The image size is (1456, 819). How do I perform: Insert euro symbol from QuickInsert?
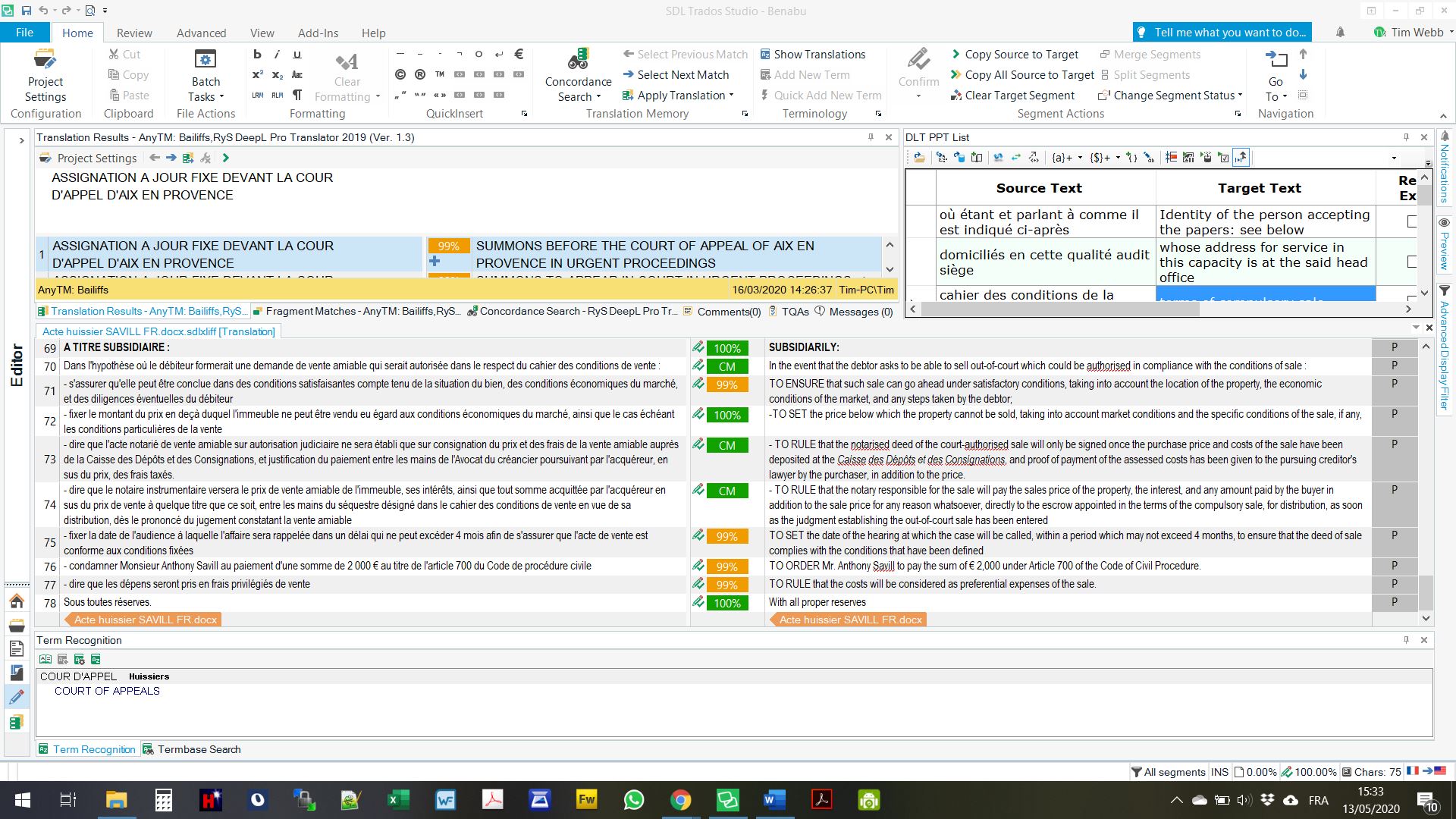tap(519, 54)
